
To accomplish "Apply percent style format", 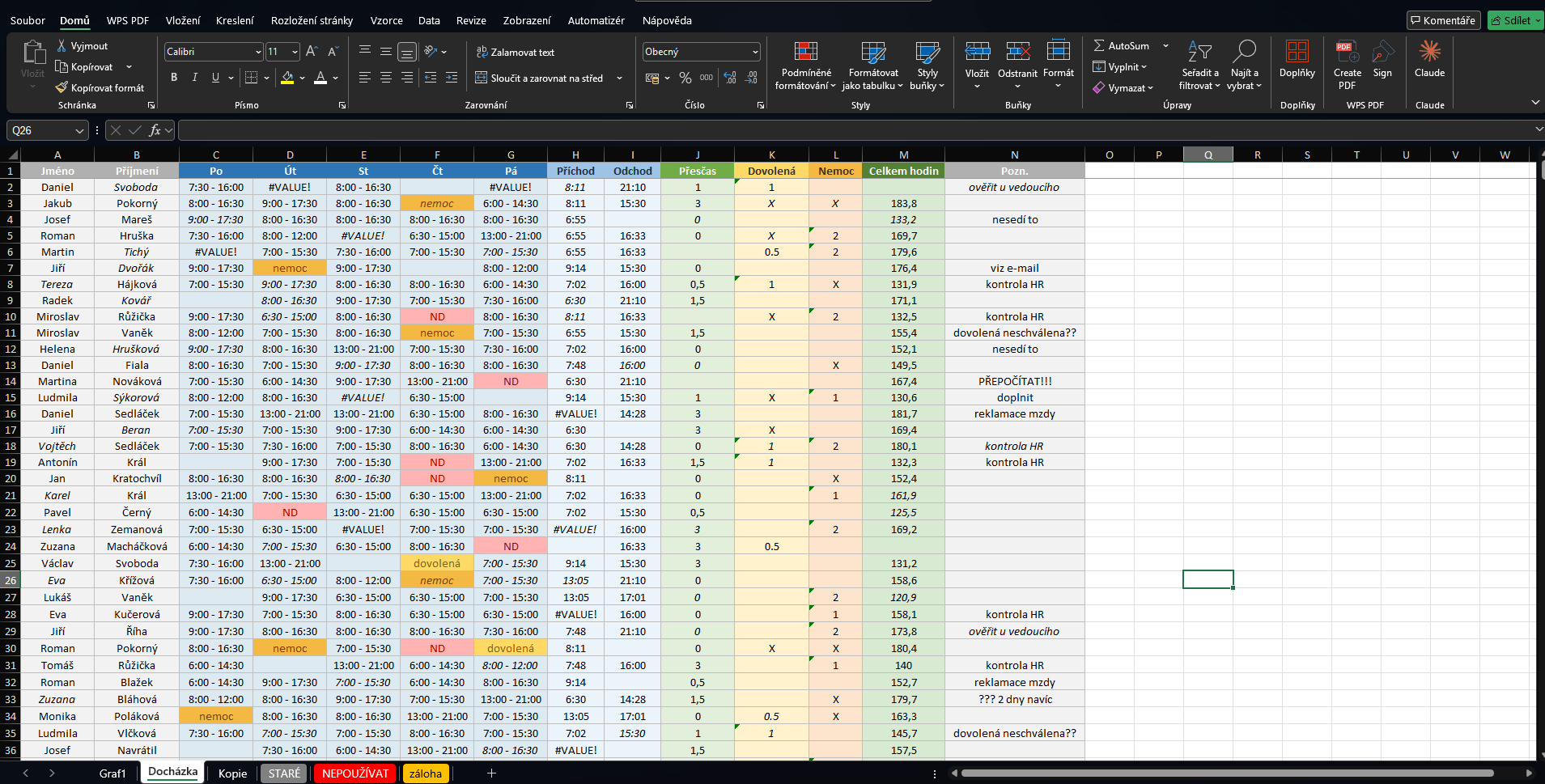I will pos(685,78).
